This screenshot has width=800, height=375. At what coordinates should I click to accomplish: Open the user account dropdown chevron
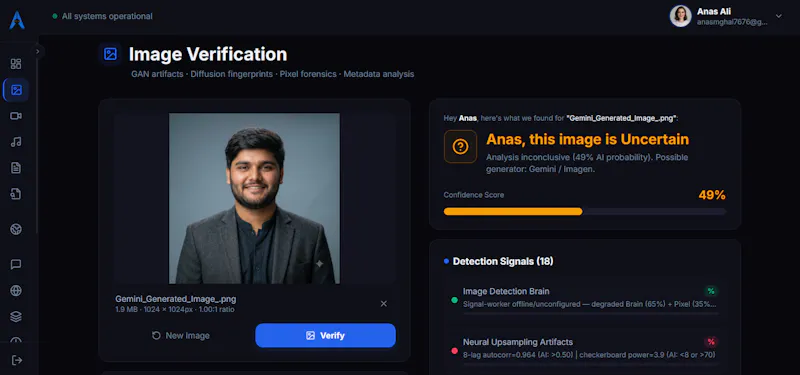tap(779, 16)
